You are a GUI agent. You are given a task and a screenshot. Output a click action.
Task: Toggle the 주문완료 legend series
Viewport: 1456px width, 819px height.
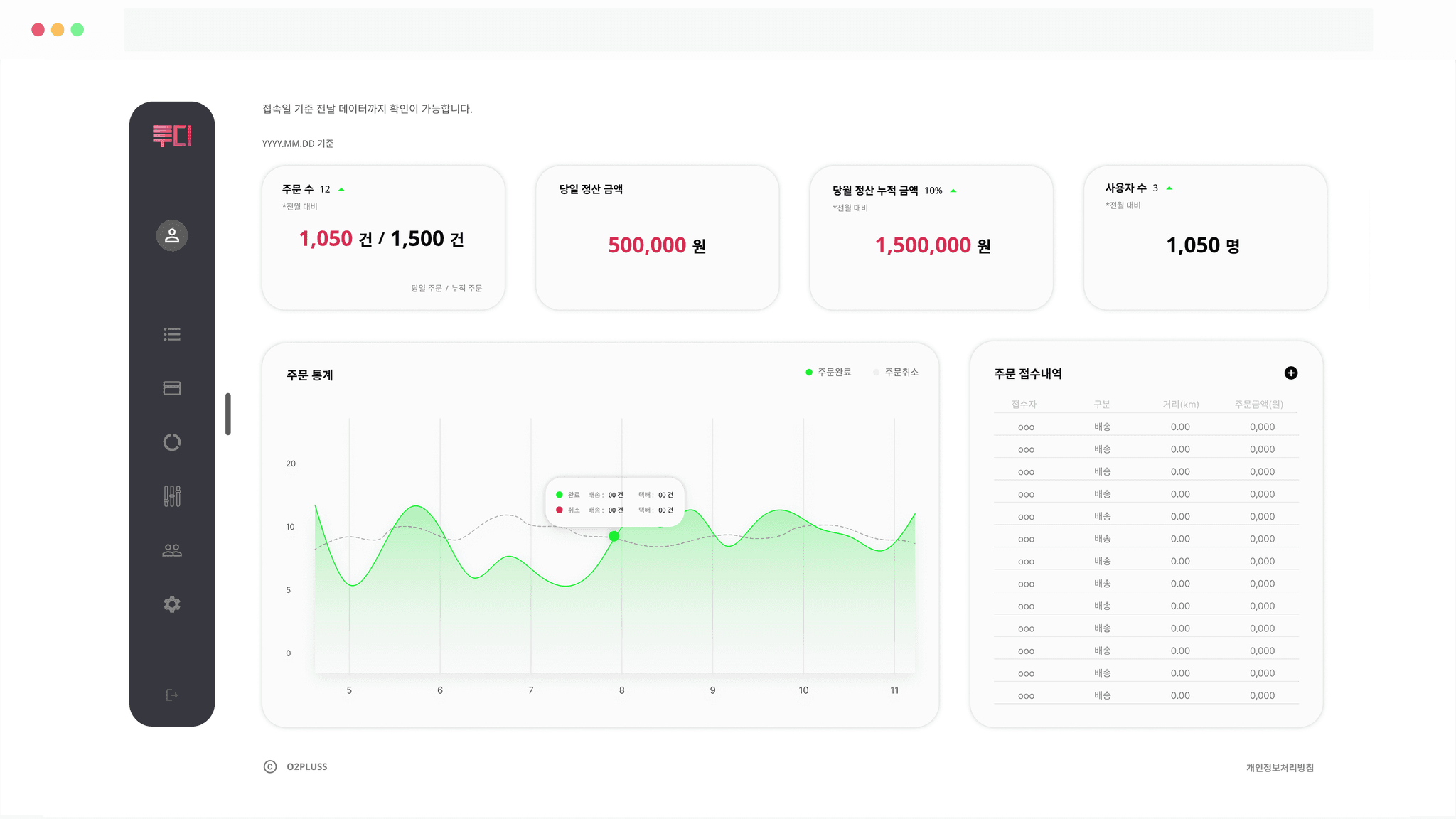[x=828, y=372]
